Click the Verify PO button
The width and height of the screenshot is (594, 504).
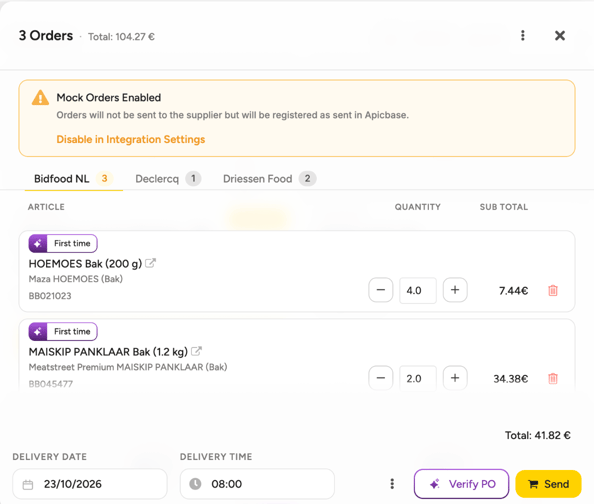[461, 484]
